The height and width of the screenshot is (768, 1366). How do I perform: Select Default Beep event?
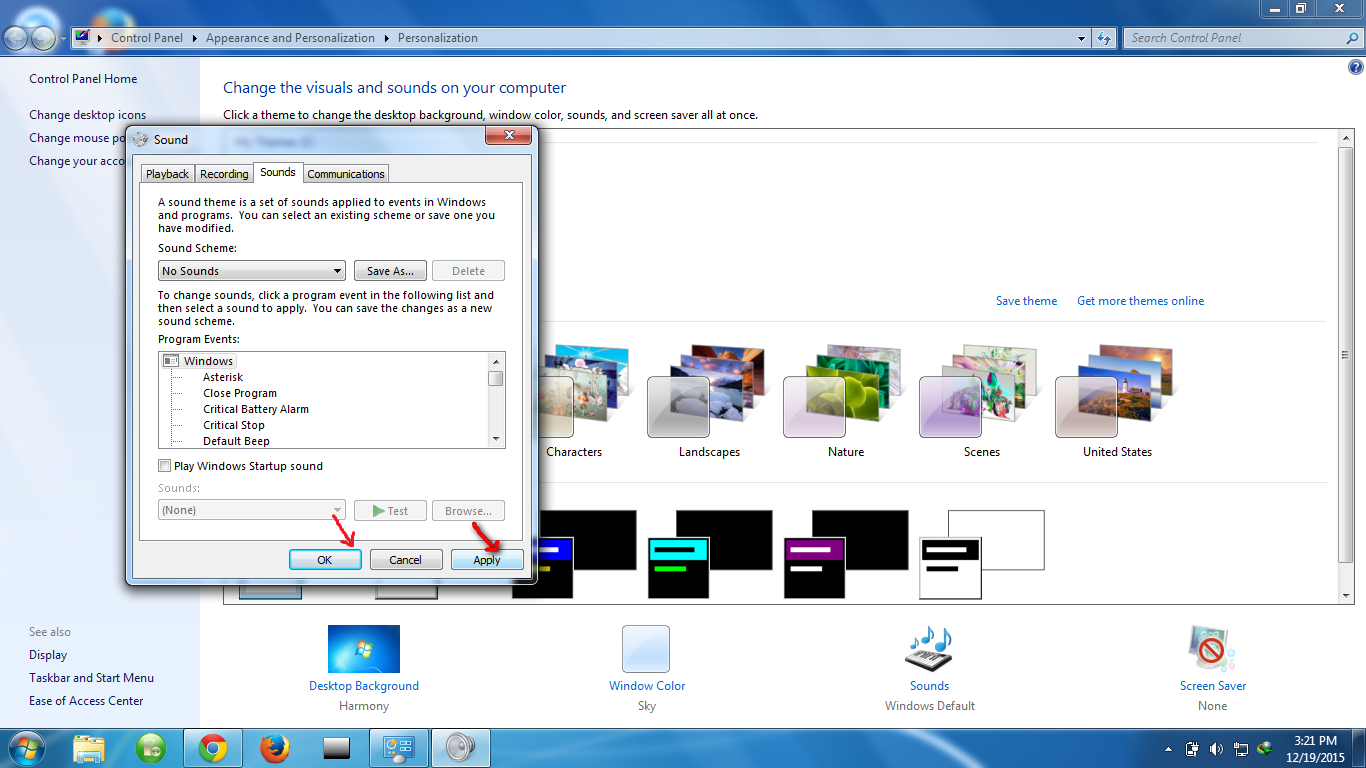tap(236, 441)
